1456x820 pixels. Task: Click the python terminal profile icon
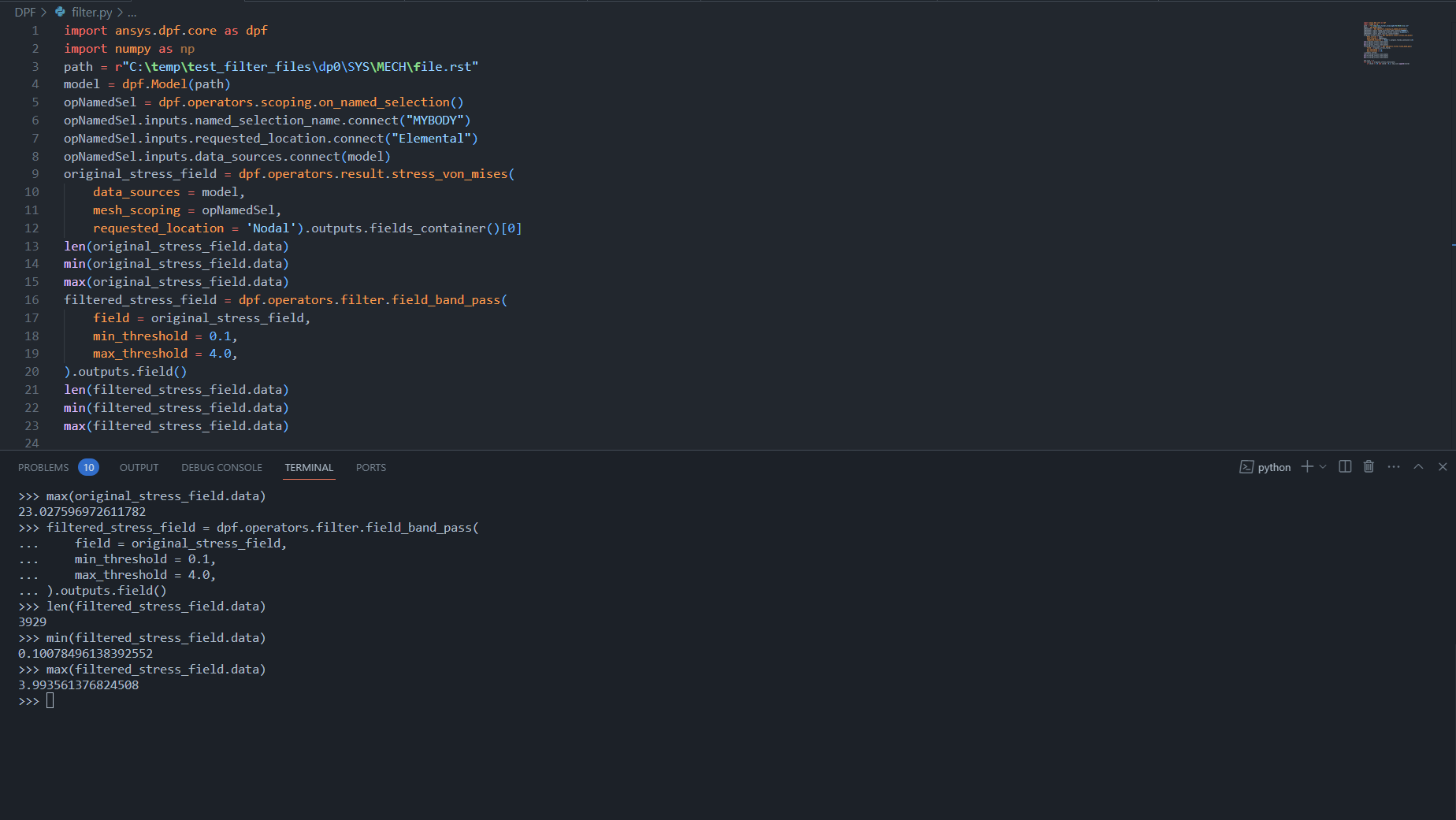click(x=1246, y=467)
